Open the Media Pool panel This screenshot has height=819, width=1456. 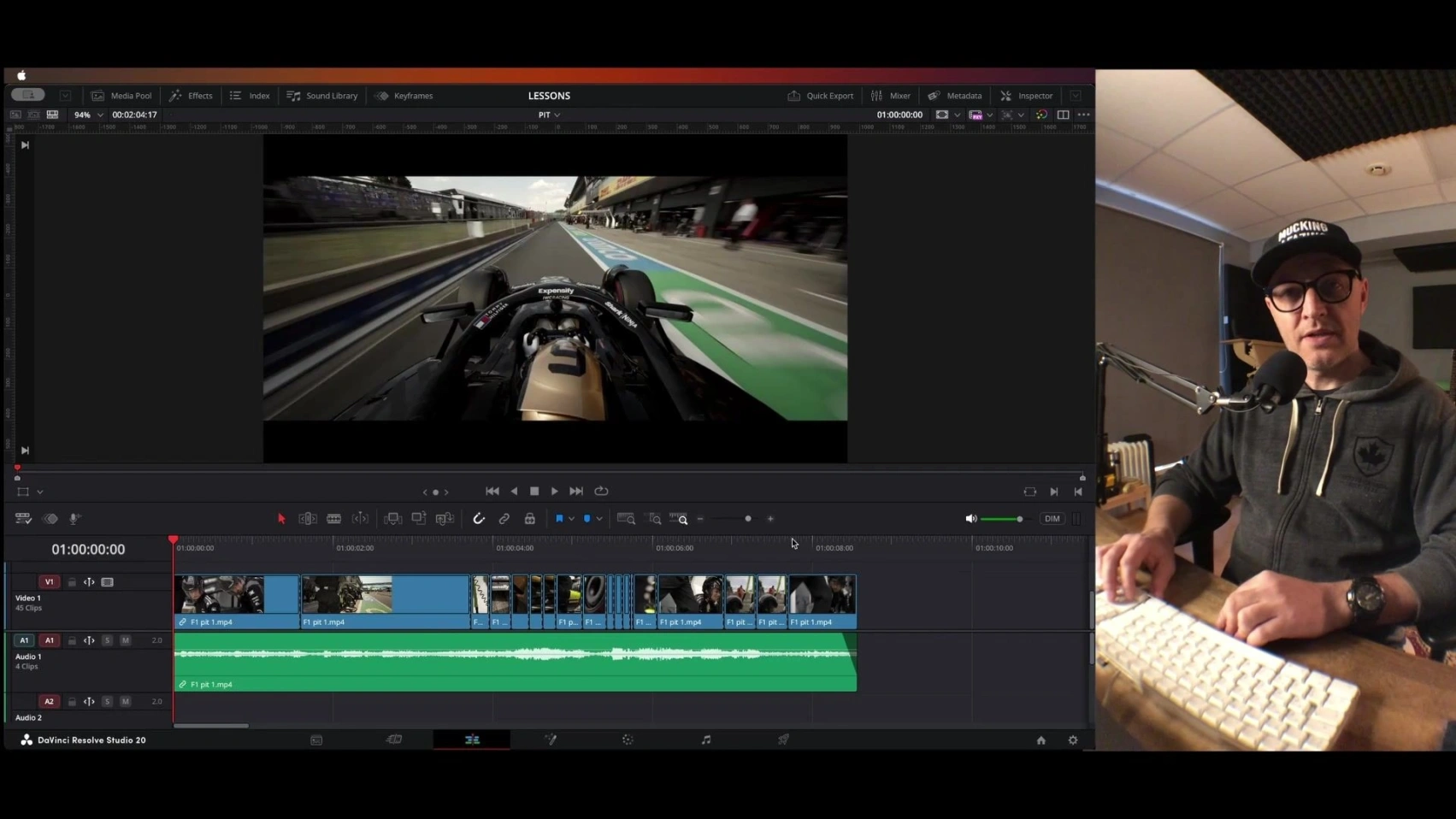point(121,96)
